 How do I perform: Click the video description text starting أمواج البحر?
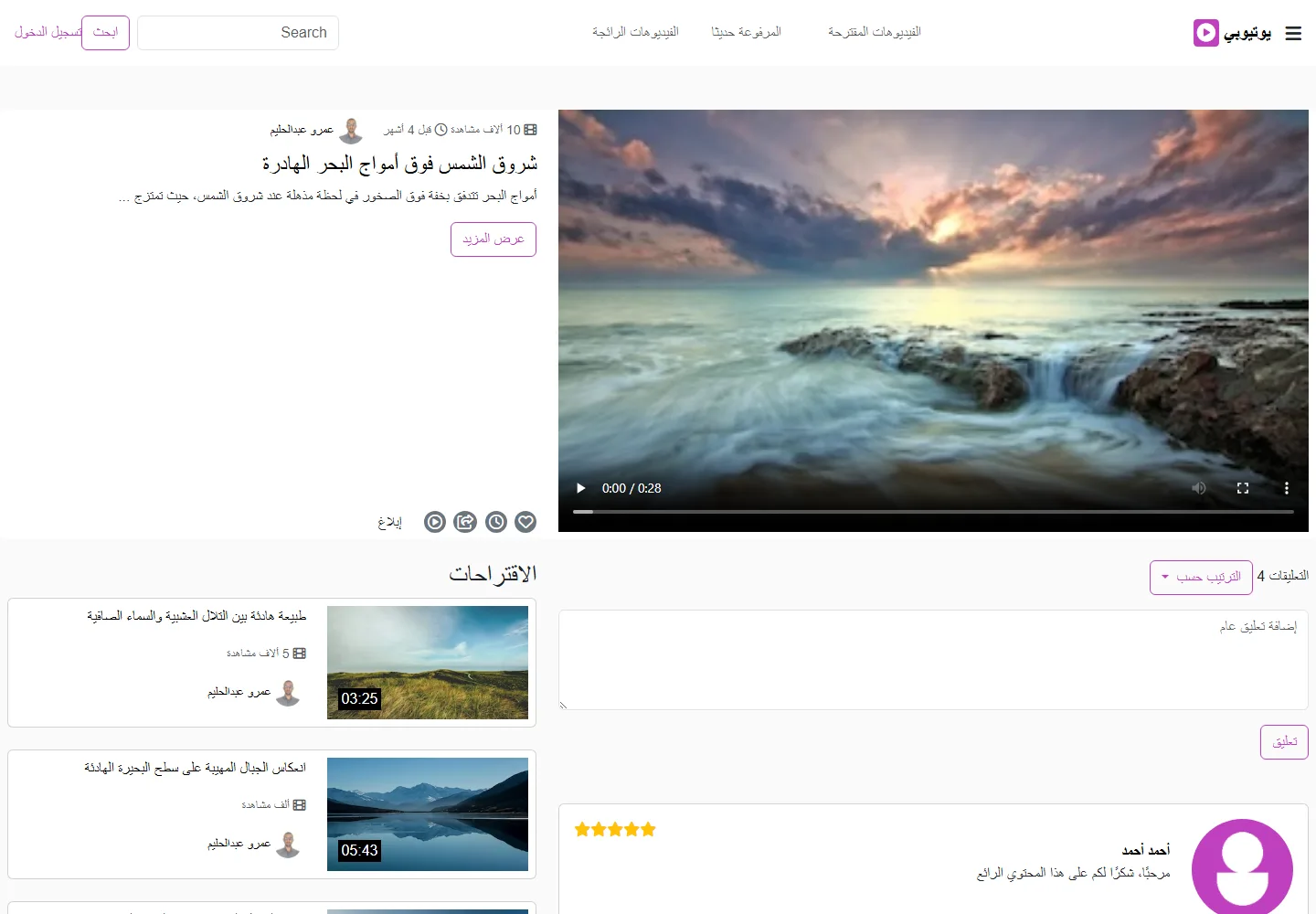point(328,196)
